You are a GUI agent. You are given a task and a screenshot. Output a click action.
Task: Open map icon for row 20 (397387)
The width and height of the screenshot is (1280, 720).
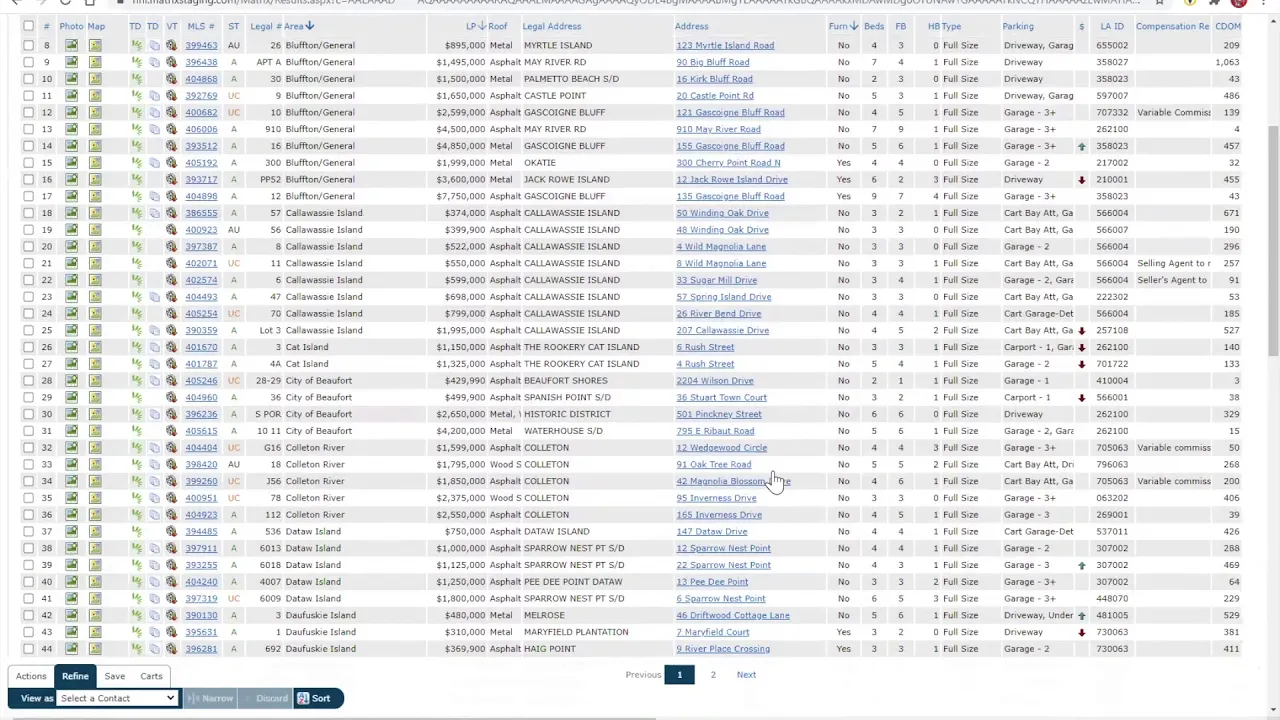95,246
